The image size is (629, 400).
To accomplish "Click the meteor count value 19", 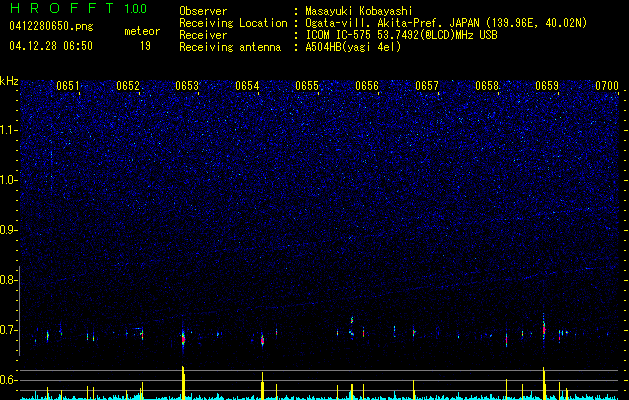I will coord(145,46).
